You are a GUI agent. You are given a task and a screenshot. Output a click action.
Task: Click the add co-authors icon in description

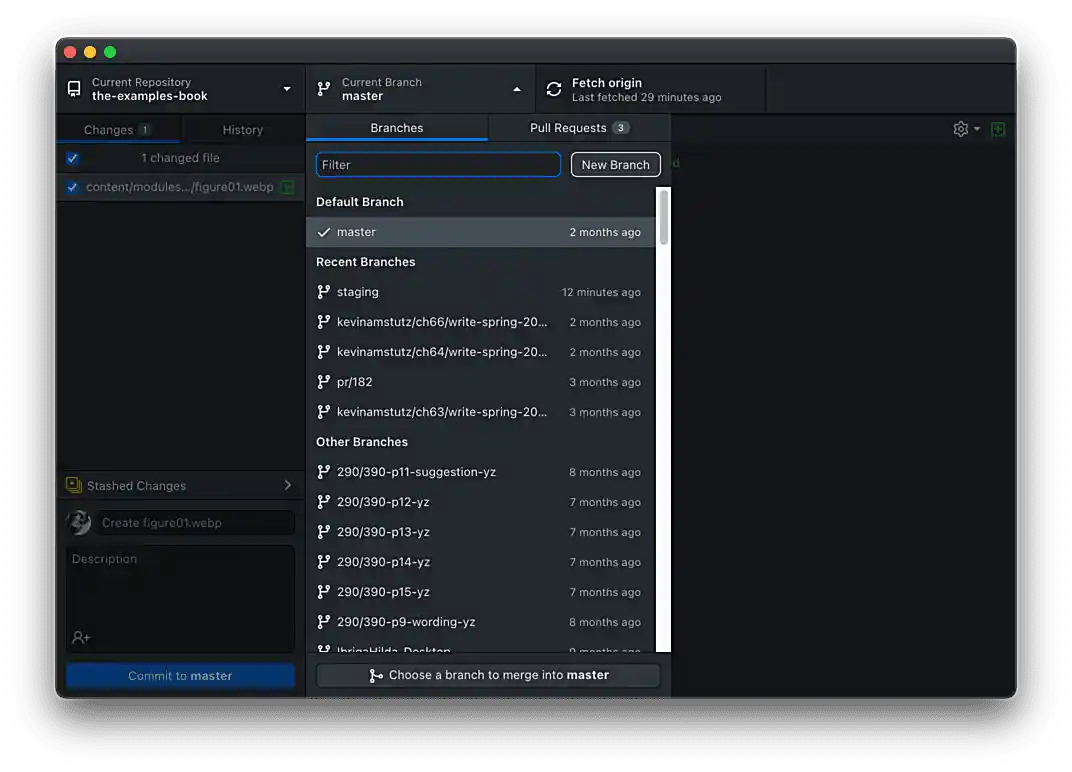(x=81, y=637)
